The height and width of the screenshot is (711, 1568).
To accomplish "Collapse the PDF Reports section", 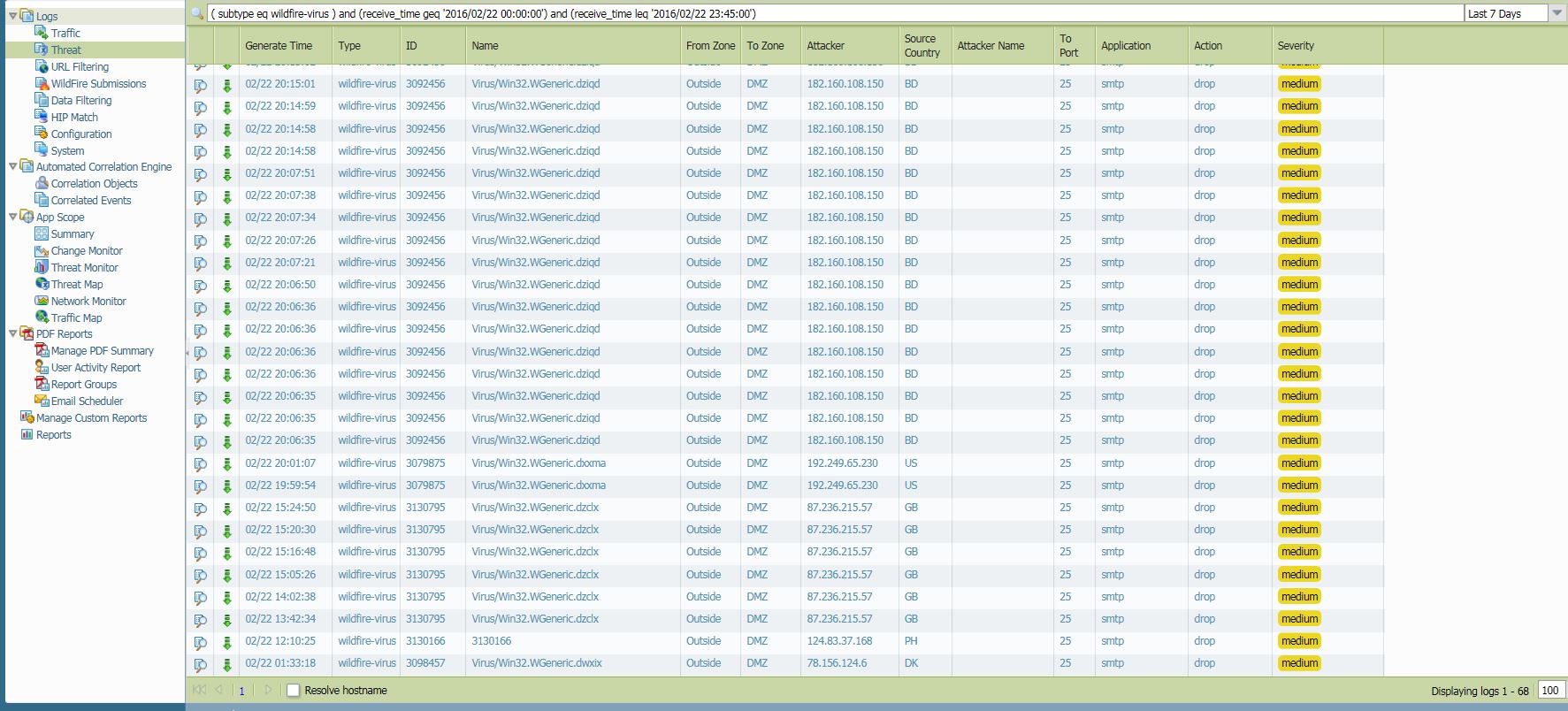I will coord(12,333).
